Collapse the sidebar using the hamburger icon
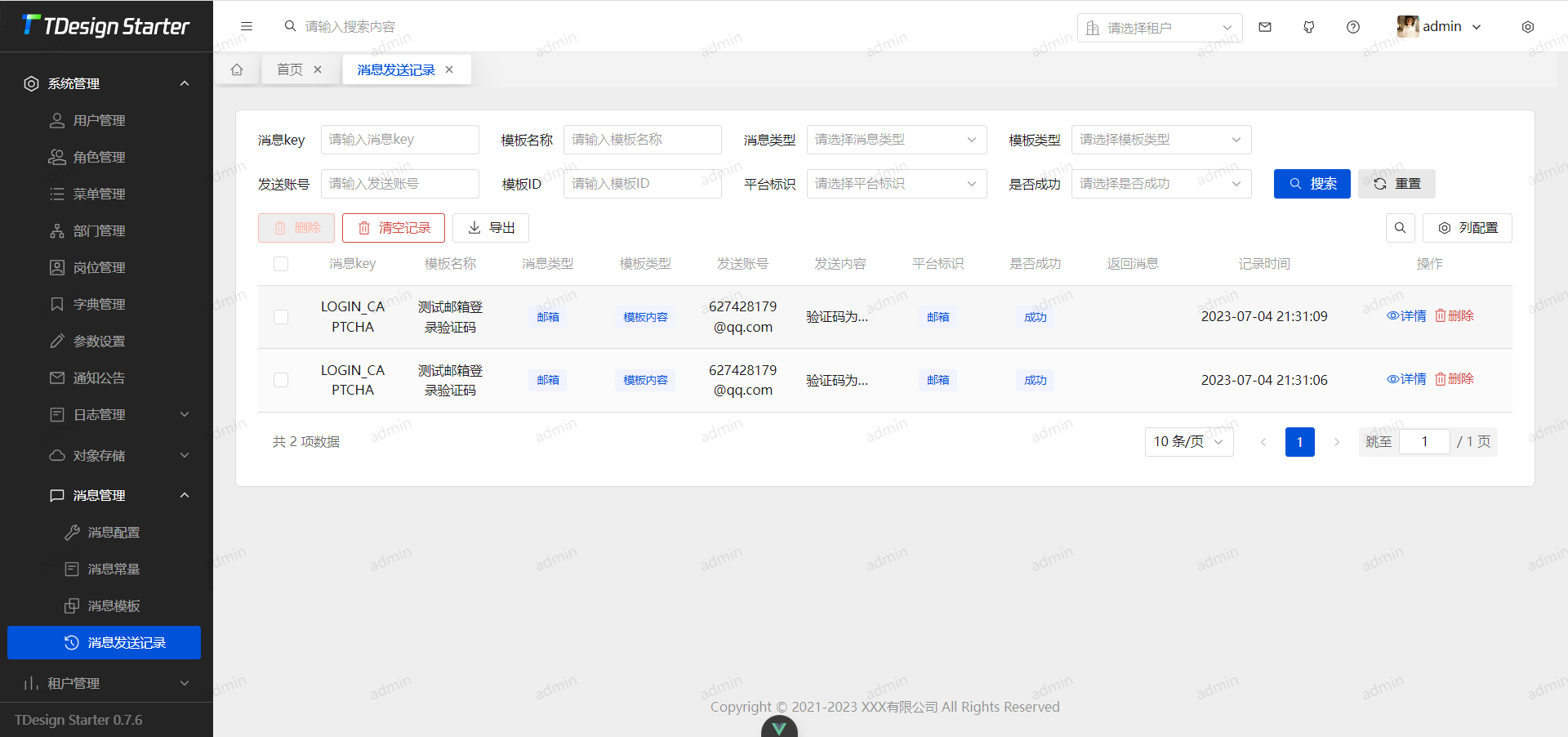Image resolution: width=1568 pixels, height=737 pixels. coord(247,26)
